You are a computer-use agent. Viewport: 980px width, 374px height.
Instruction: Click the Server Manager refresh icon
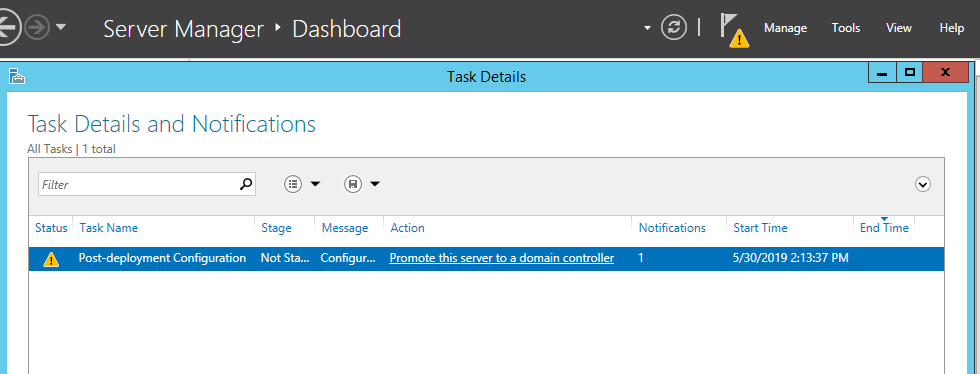pyautogui.click(x=674, y=28)
